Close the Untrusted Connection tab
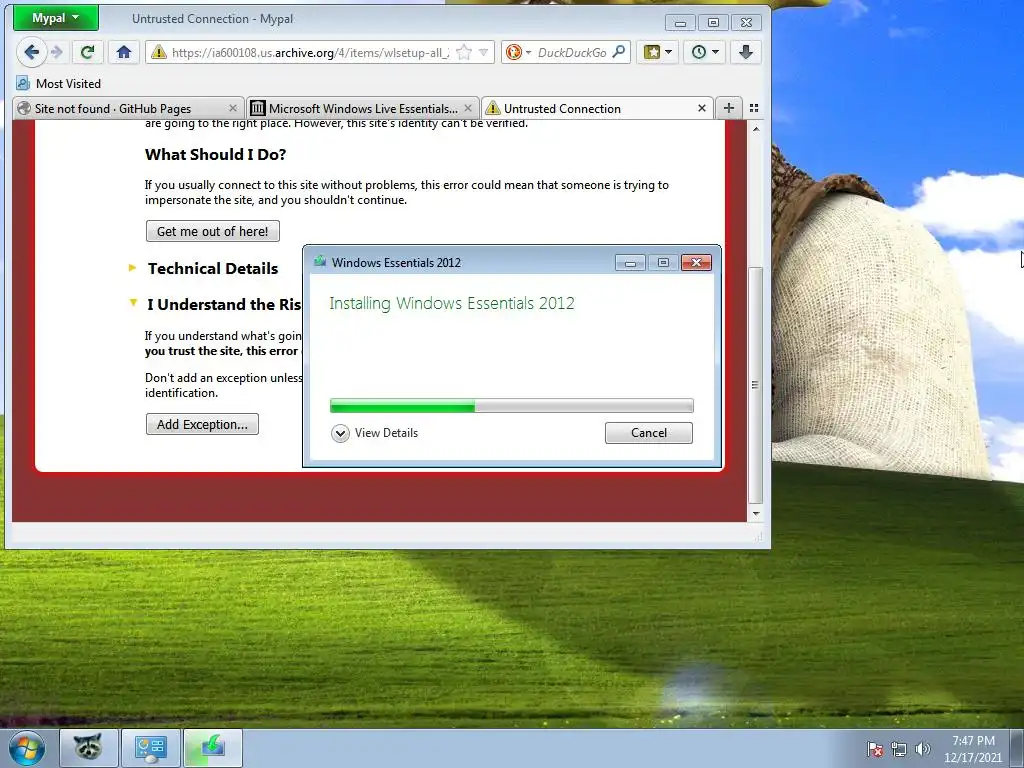 click(701, 108)
